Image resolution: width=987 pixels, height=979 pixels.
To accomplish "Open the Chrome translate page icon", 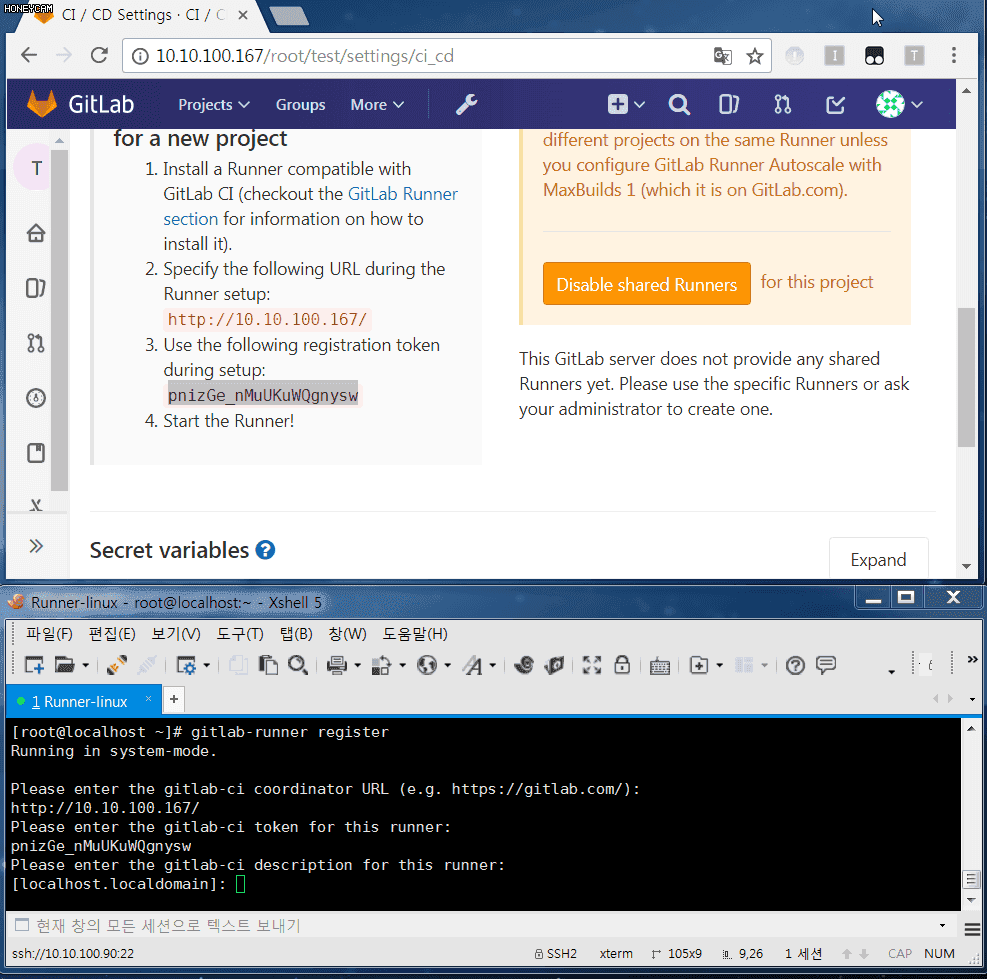I will (x=722, y=56).
